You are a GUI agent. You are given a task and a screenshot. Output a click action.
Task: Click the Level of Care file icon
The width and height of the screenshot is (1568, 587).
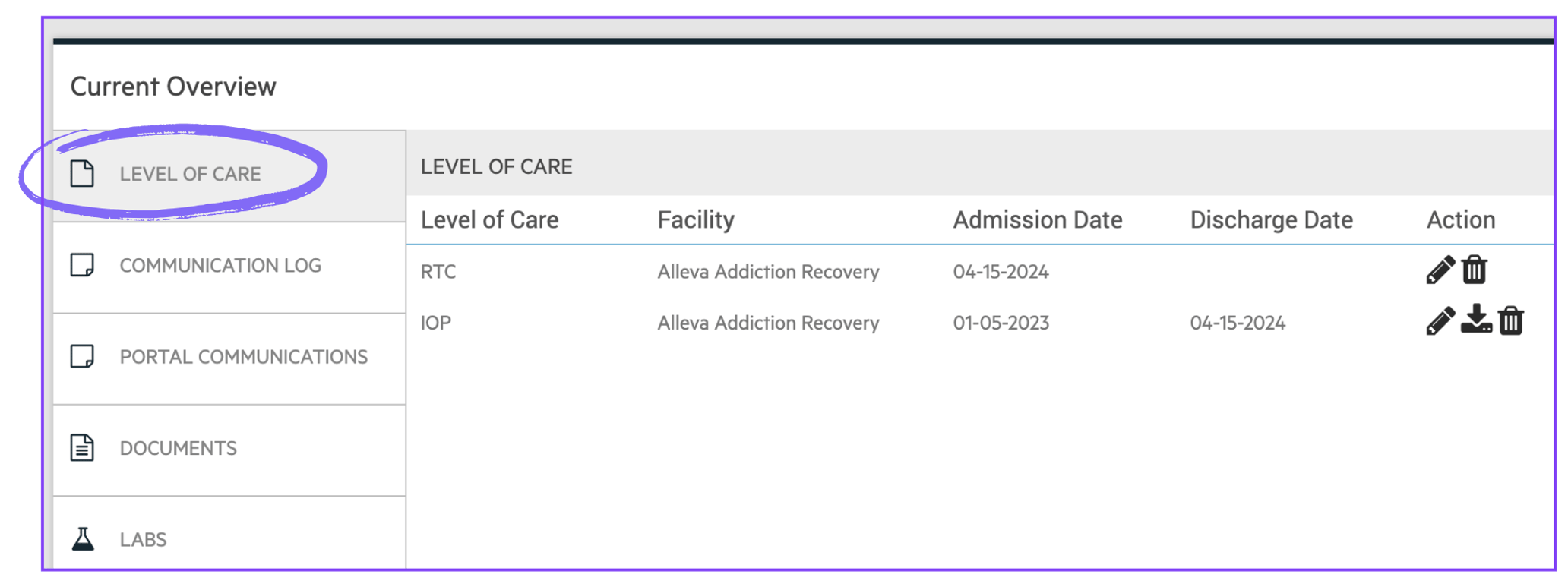click(x=82, y=173)
